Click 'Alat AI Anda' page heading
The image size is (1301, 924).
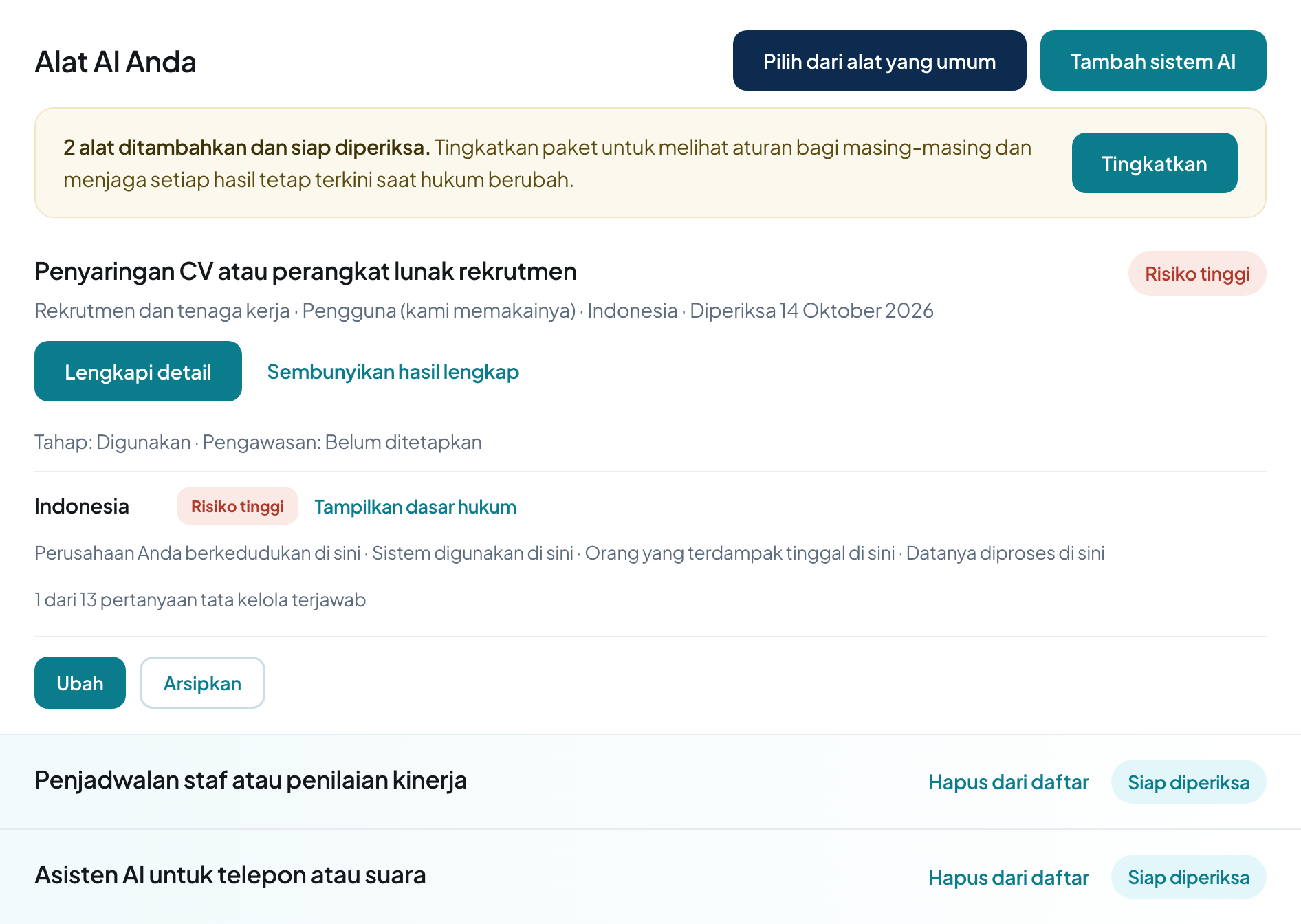click(x=116, y=62)
